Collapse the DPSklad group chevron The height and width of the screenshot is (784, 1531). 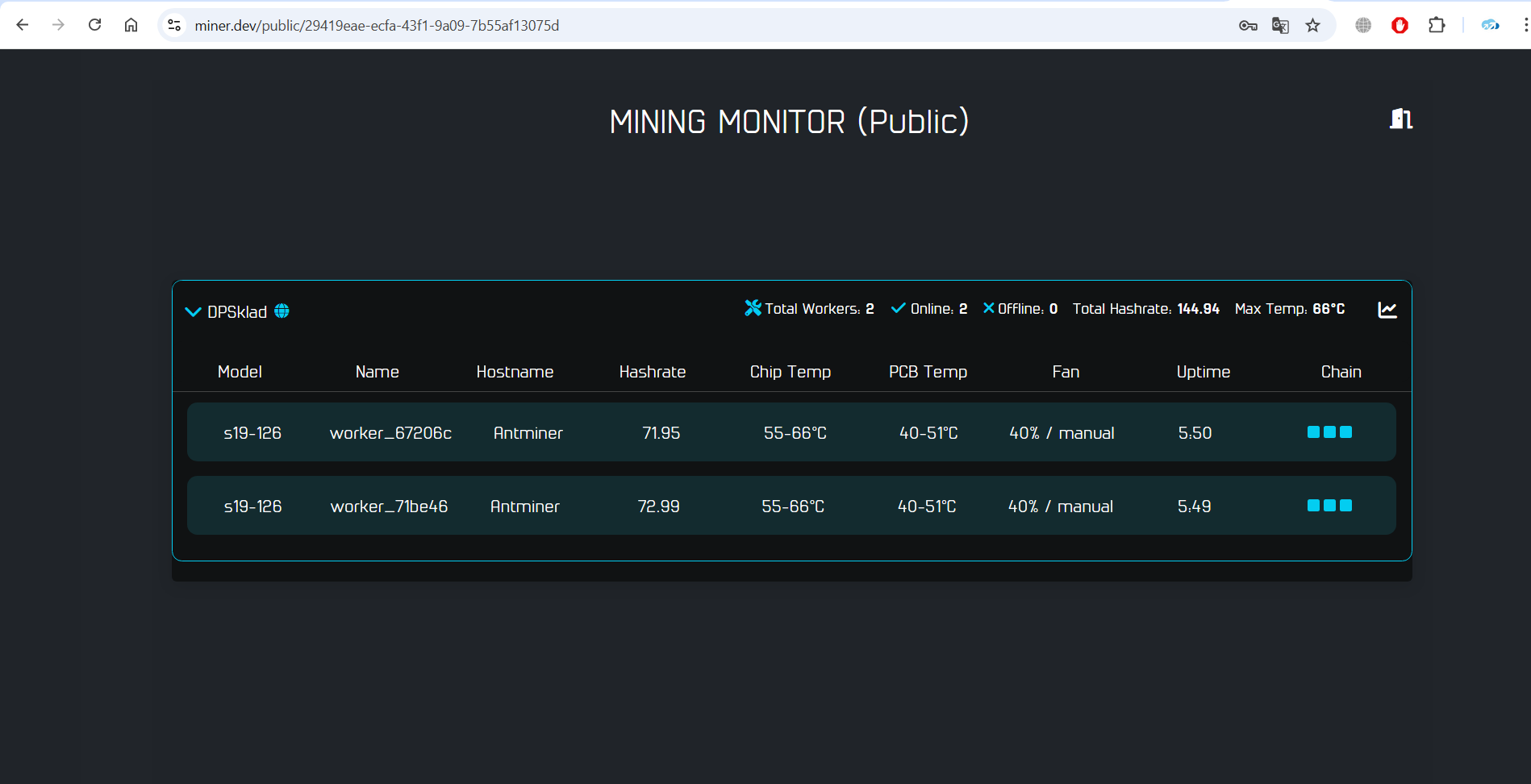(x=193, y=311)
